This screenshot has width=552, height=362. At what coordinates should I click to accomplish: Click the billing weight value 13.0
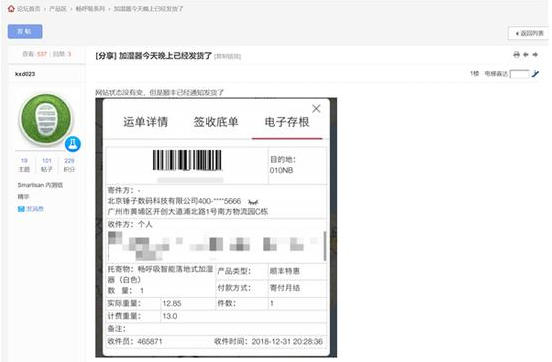click(170, 316)
